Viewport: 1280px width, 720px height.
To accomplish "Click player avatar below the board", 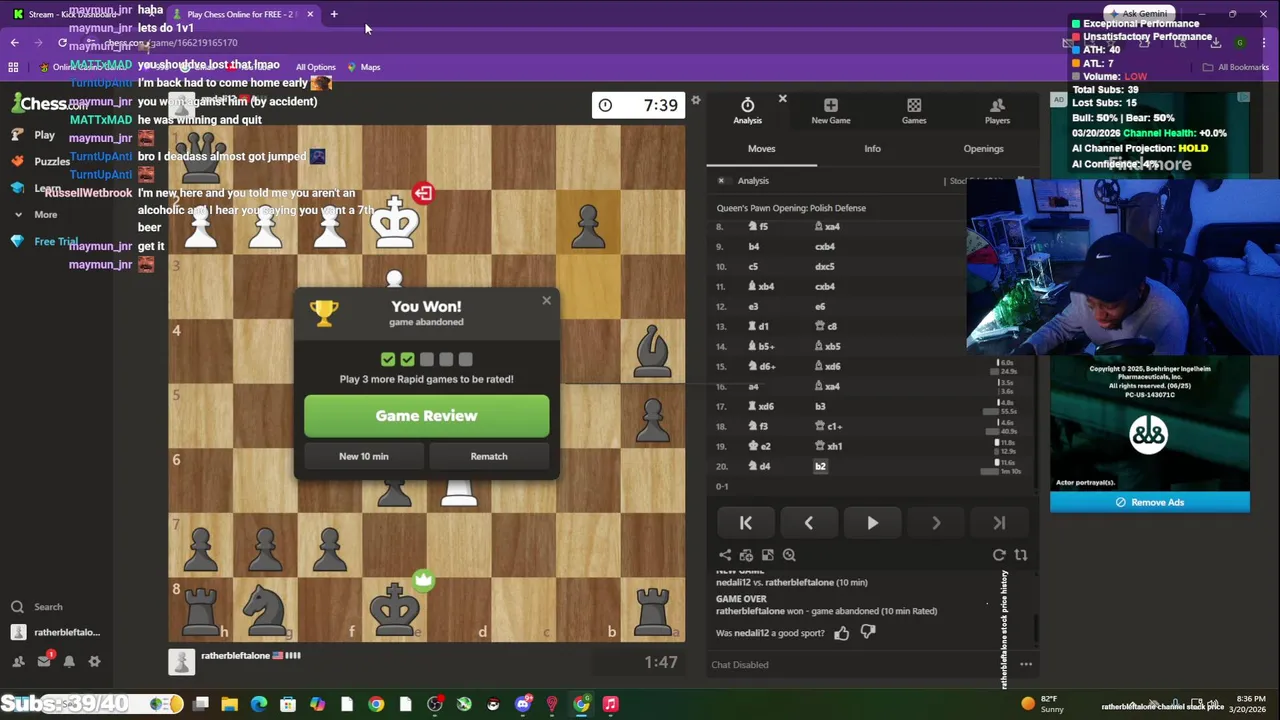I will (x=181, y=662).
